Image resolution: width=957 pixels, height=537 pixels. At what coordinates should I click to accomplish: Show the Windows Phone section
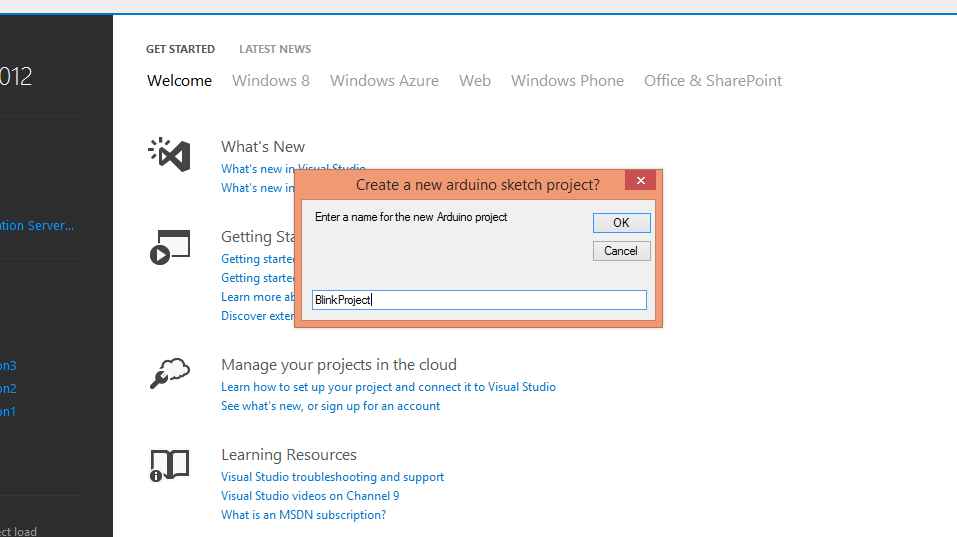point(567,81)
